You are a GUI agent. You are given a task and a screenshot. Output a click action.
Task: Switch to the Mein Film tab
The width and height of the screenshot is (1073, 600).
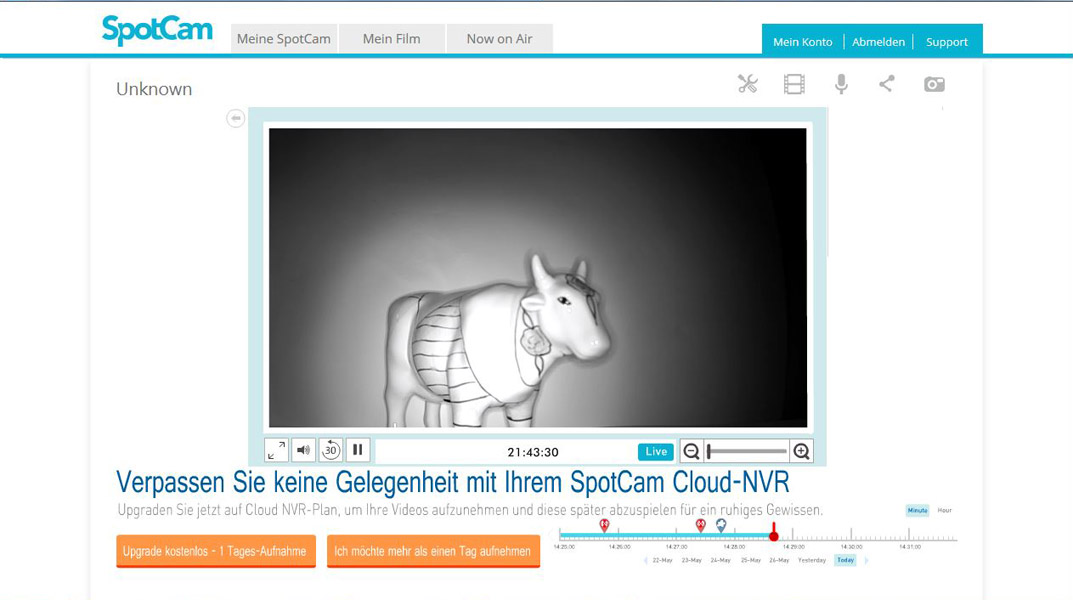[391, 39]
